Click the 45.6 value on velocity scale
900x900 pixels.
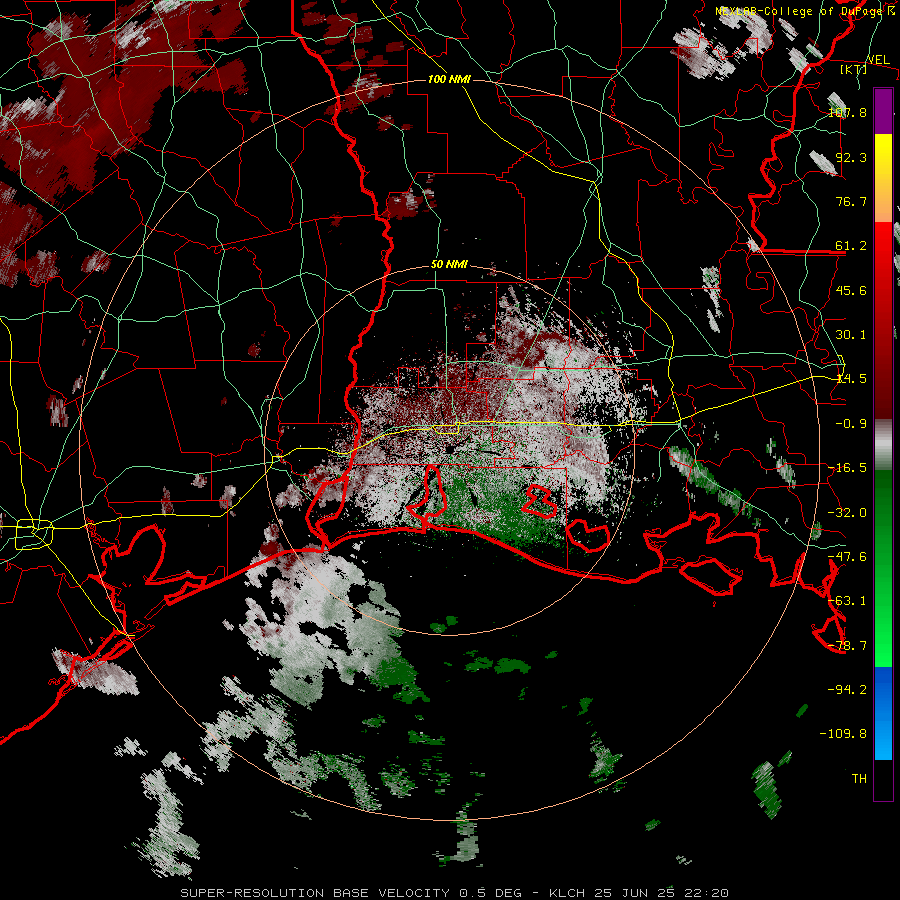[x=851, y=290]
